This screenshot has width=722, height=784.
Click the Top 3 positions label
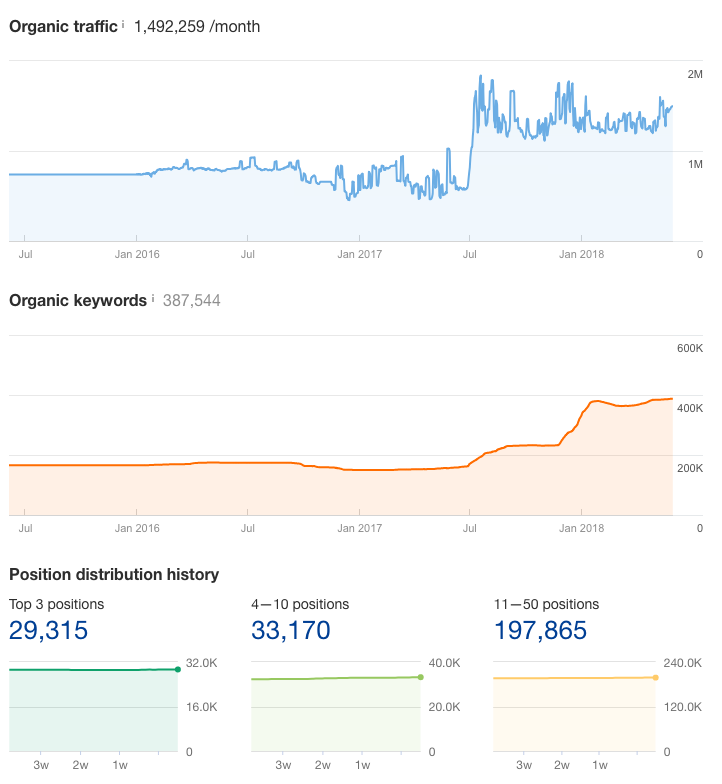(x=56, y=604)
